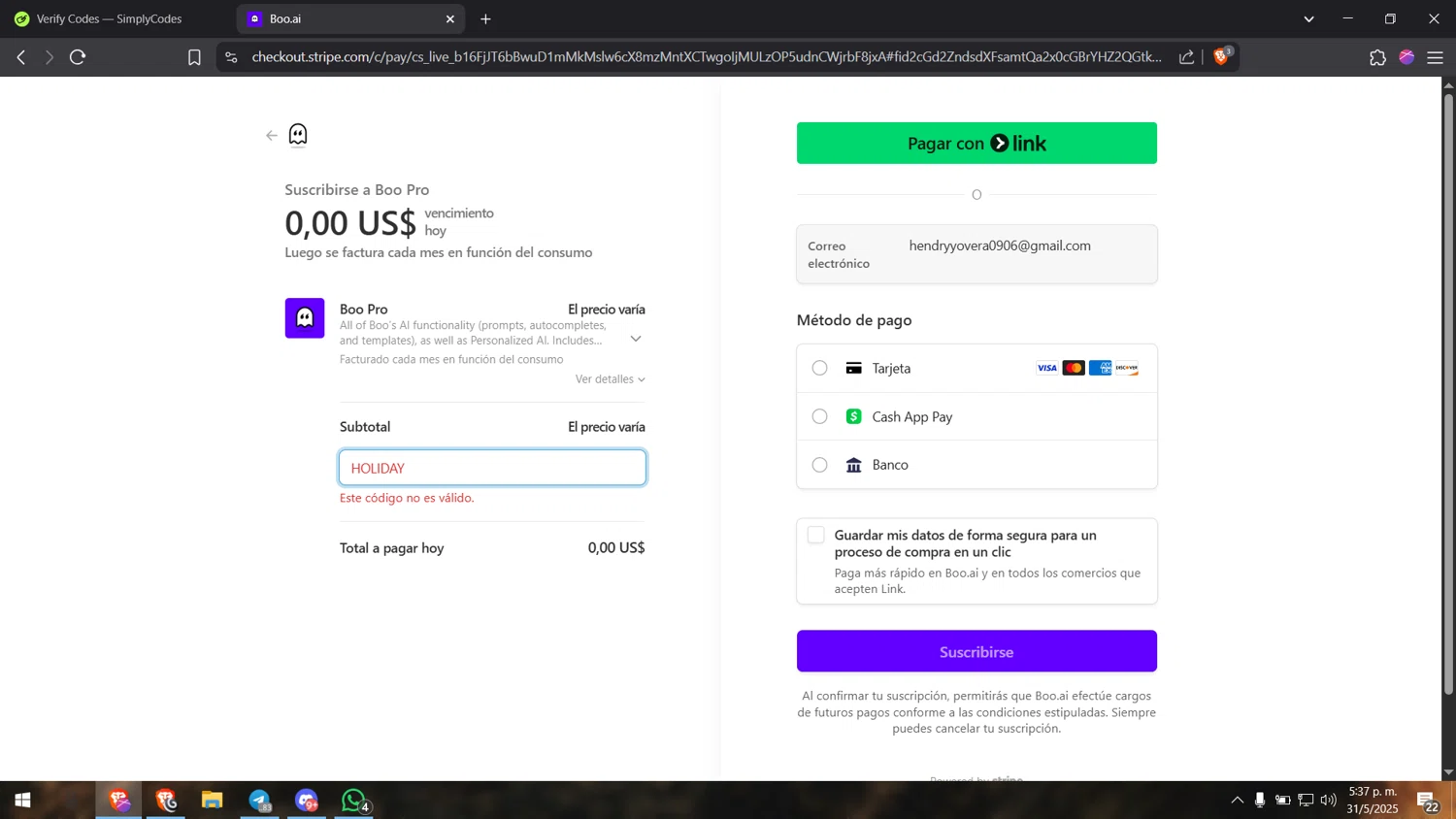Click the purple profile icon in toolbar
1456x819 pixels.
(x=1406, y=57)
